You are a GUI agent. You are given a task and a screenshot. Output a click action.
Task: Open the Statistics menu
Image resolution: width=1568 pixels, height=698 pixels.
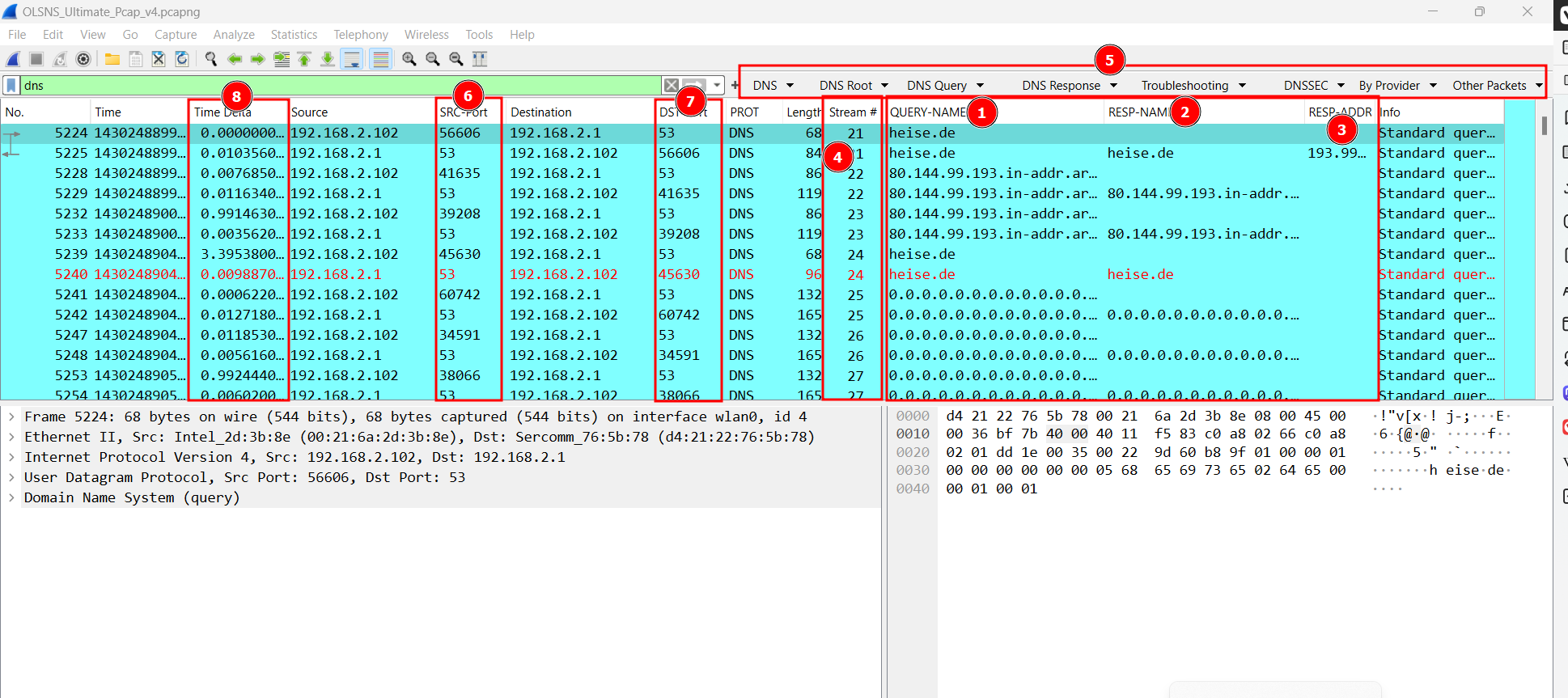click(294, 35)
